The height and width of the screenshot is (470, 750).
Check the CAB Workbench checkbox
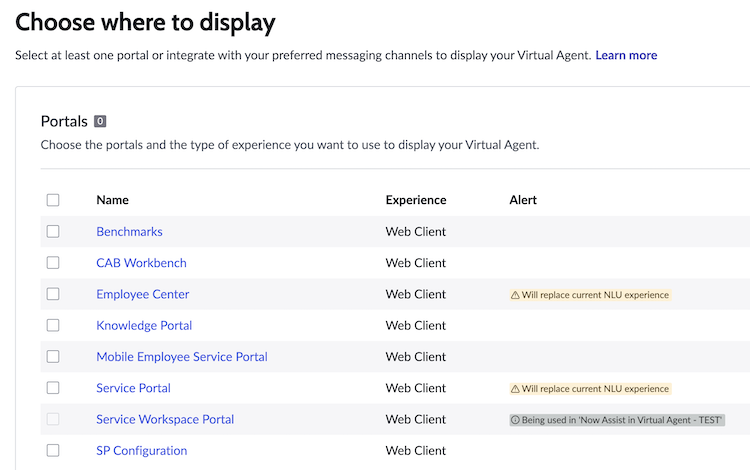(53, 262)
